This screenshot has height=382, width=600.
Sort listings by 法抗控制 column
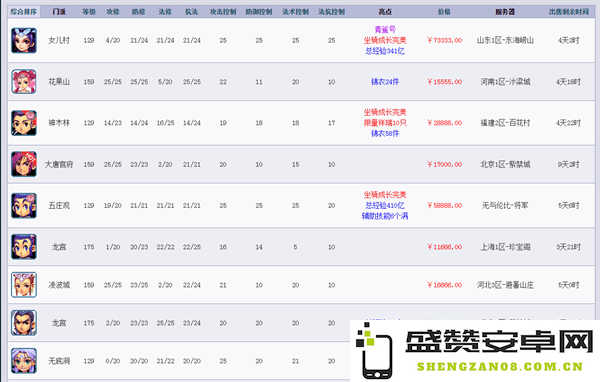click(331, 12)
